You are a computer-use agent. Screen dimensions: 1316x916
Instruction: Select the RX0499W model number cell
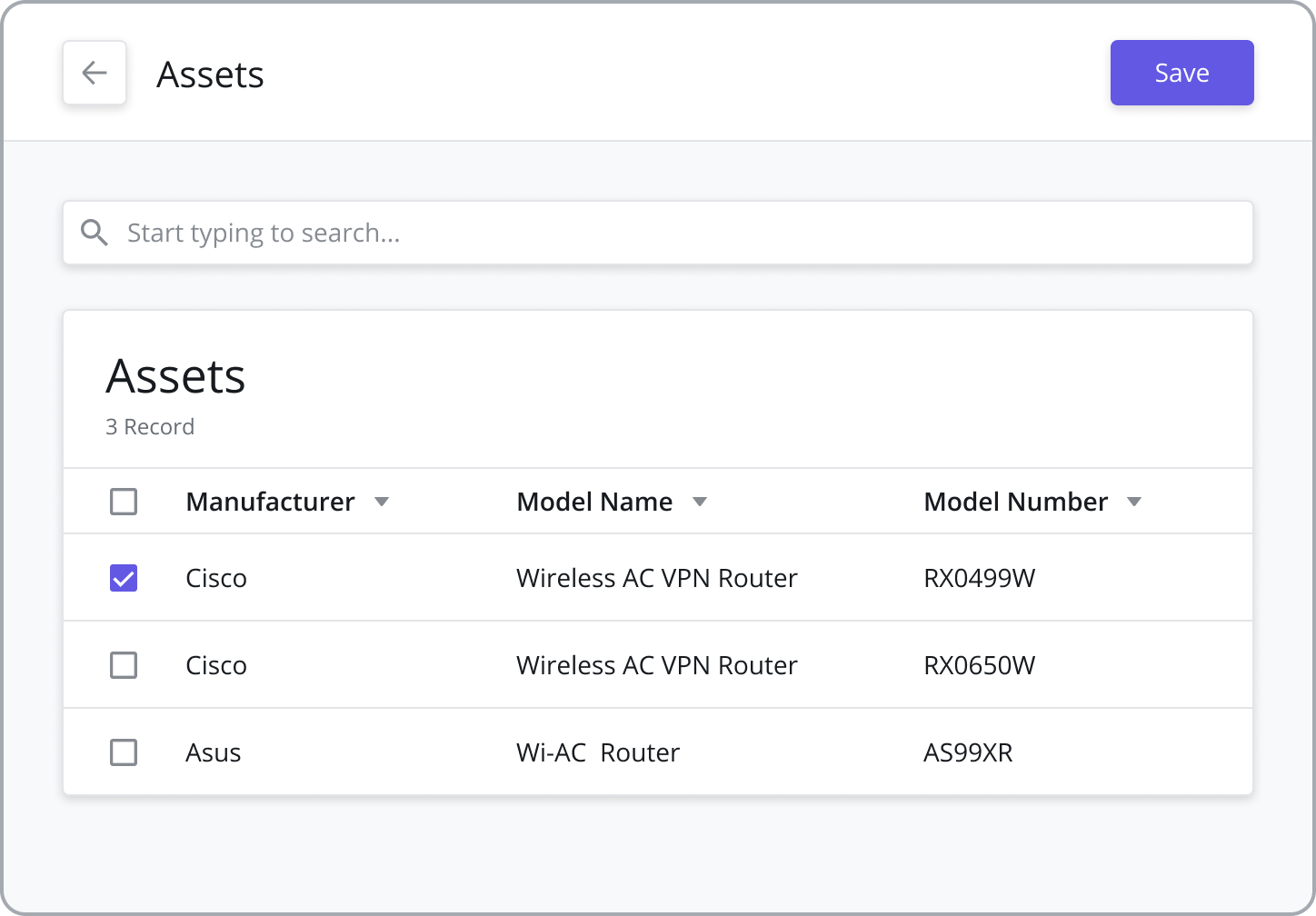(979, 578)
